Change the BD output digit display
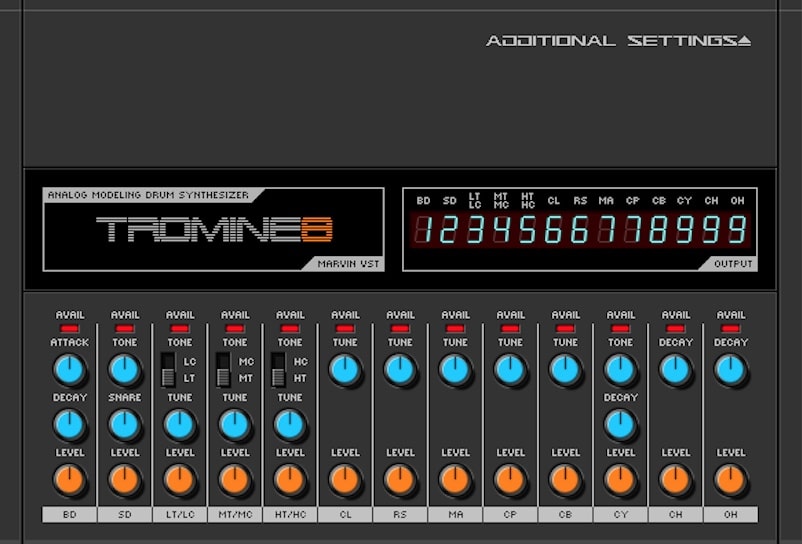Screen dimensions: 802x544 point(423,229)
